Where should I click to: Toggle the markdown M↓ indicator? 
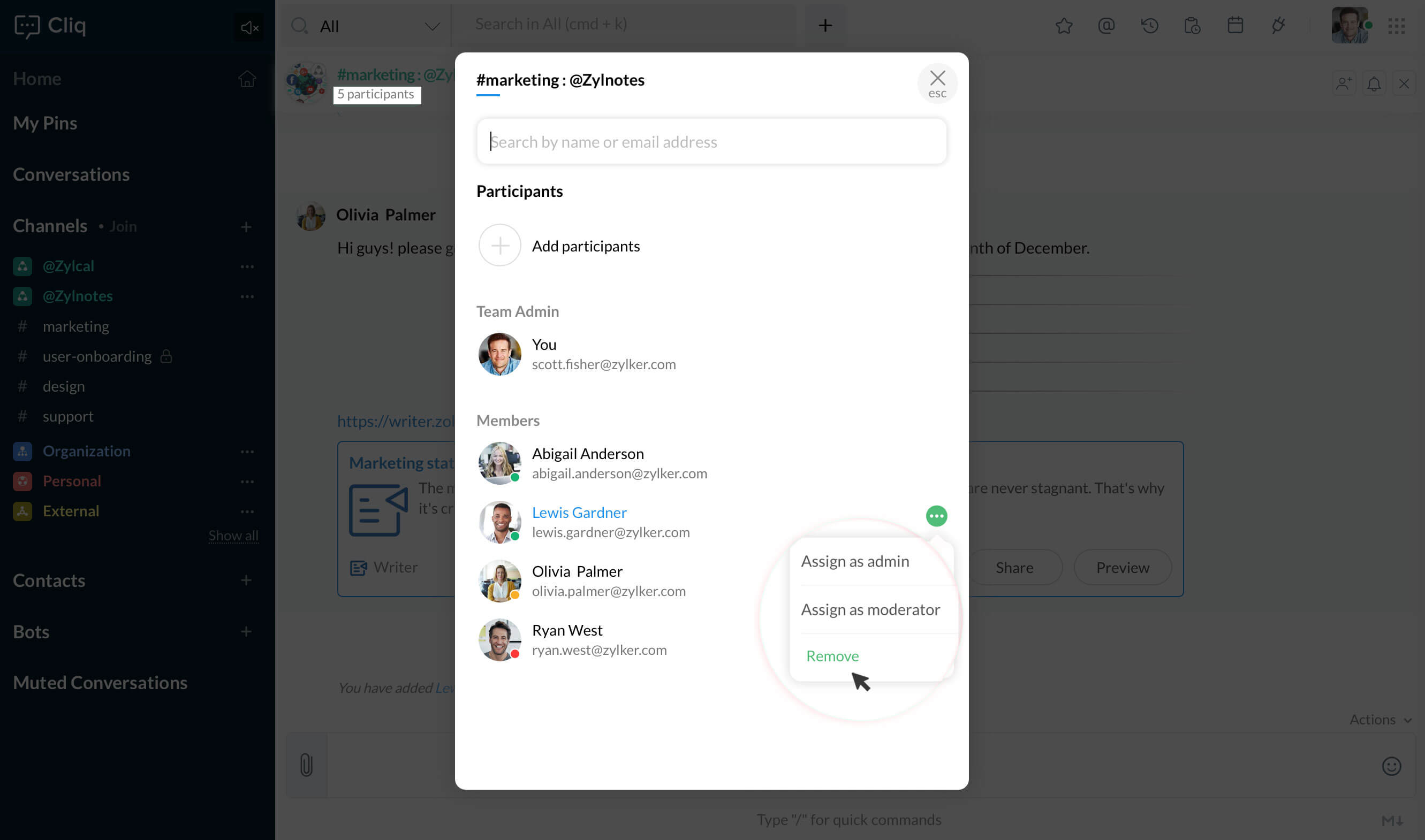pos(1392,820)
